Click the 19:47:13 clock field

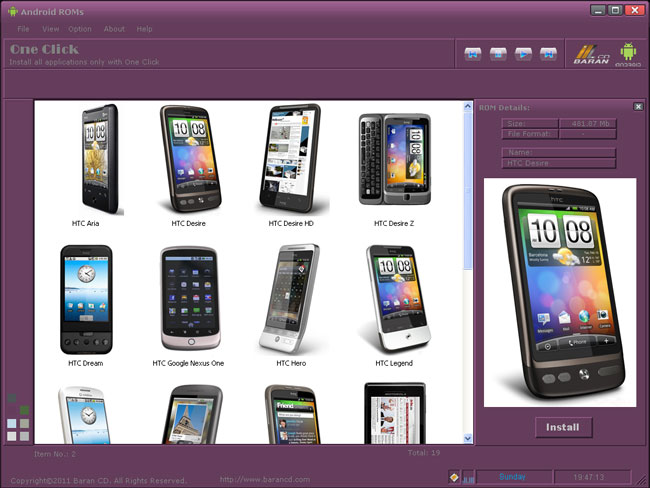(x=593, y=477)
